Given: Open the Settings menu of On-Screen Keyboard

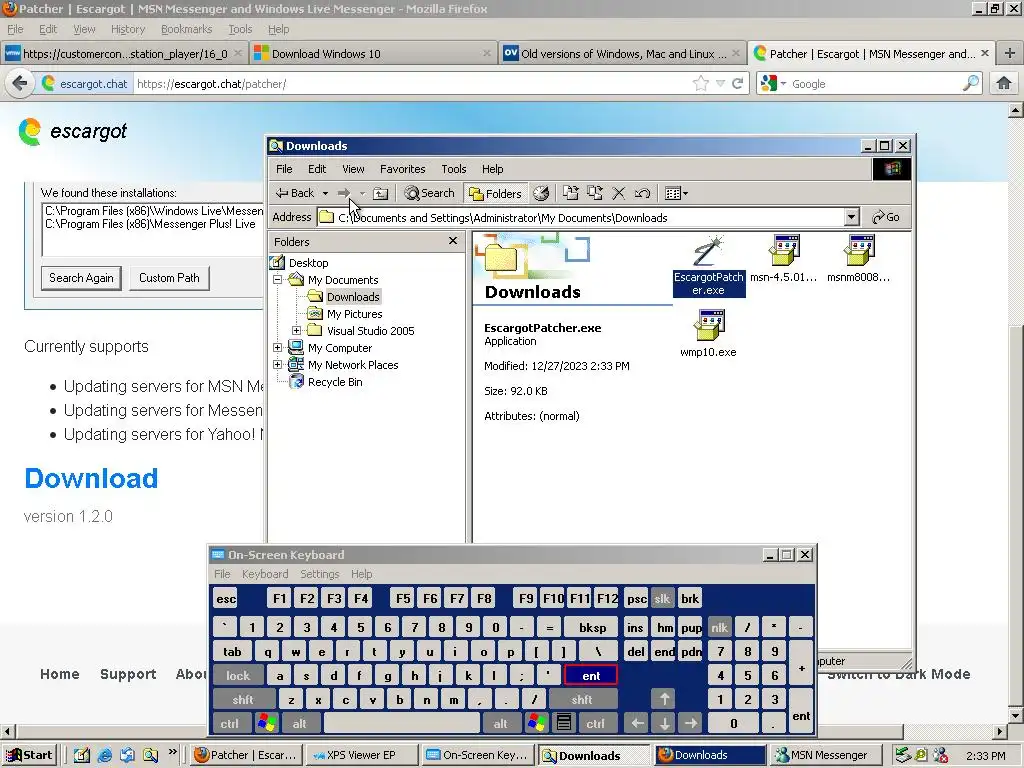Looking at the screenshot, I should pos(319,574).
